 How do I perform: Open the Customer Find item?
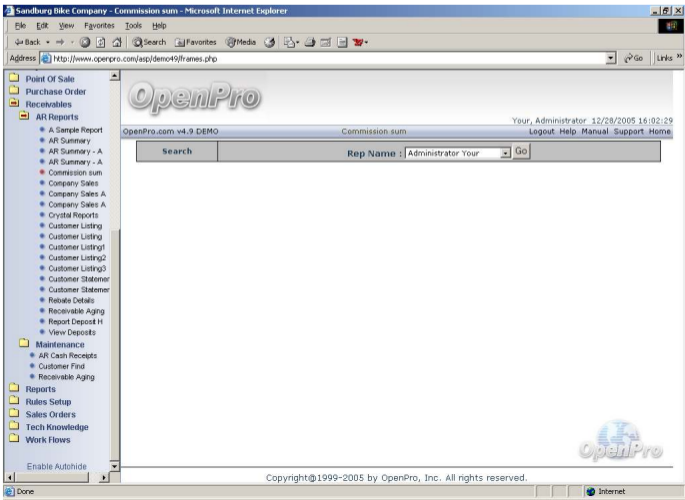(x=62, y=366)
